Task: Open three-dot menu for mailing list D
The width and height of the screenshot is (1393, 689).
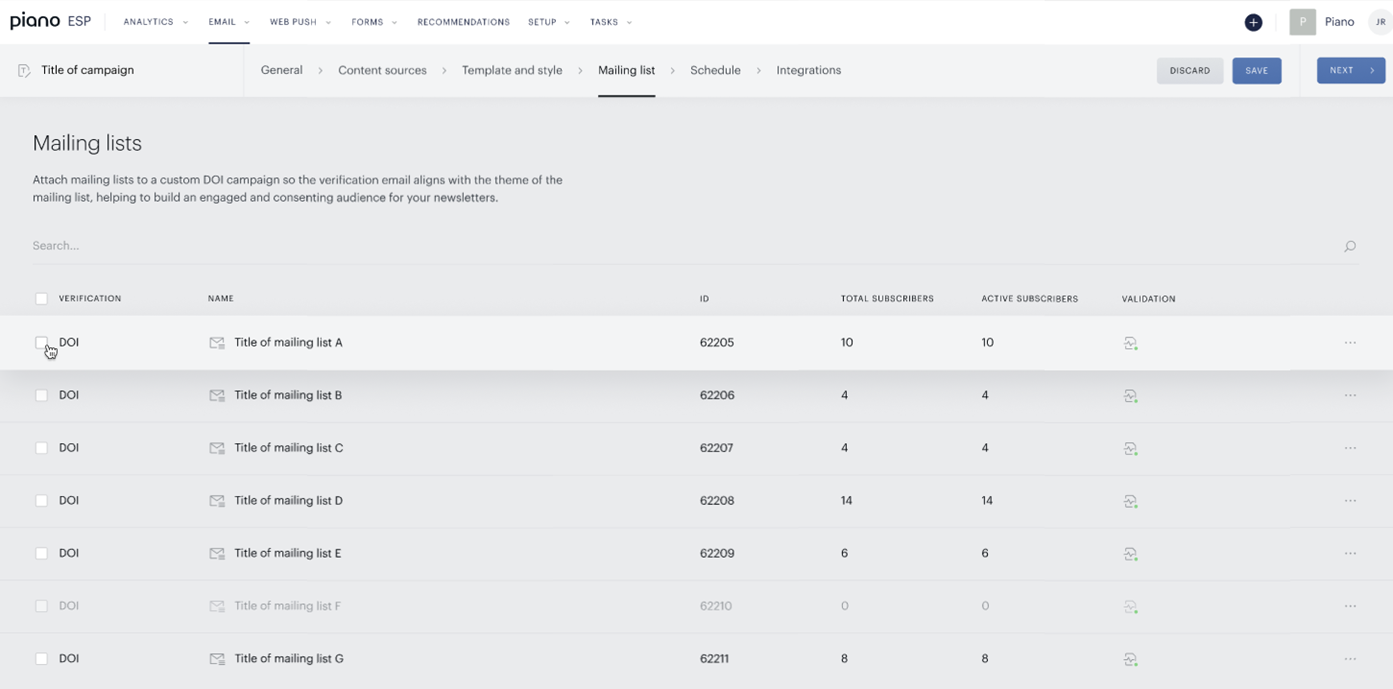Action: point(1350,501)
